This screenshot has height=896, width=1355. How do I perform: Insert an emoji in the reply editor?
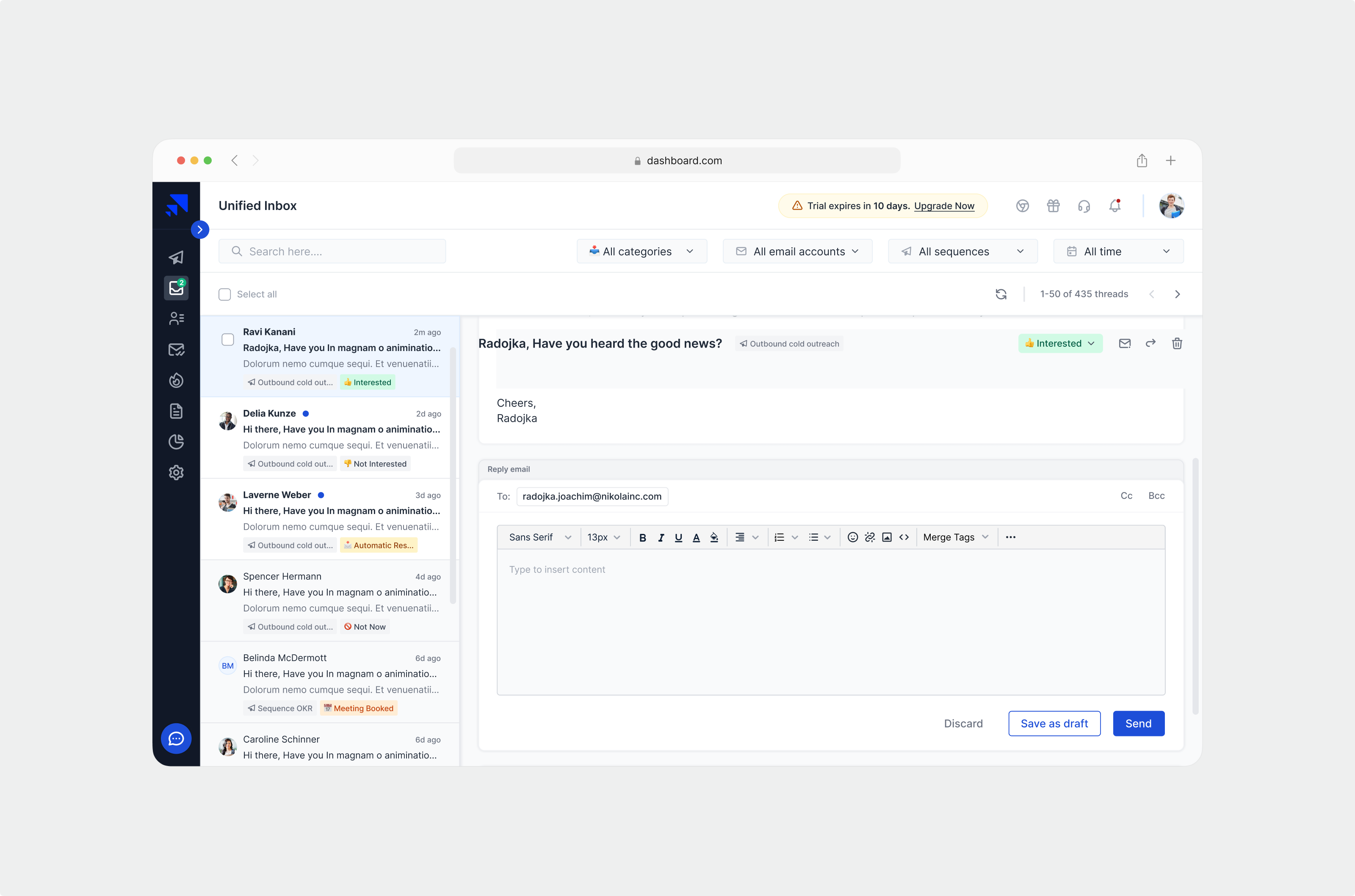(852, 537)
